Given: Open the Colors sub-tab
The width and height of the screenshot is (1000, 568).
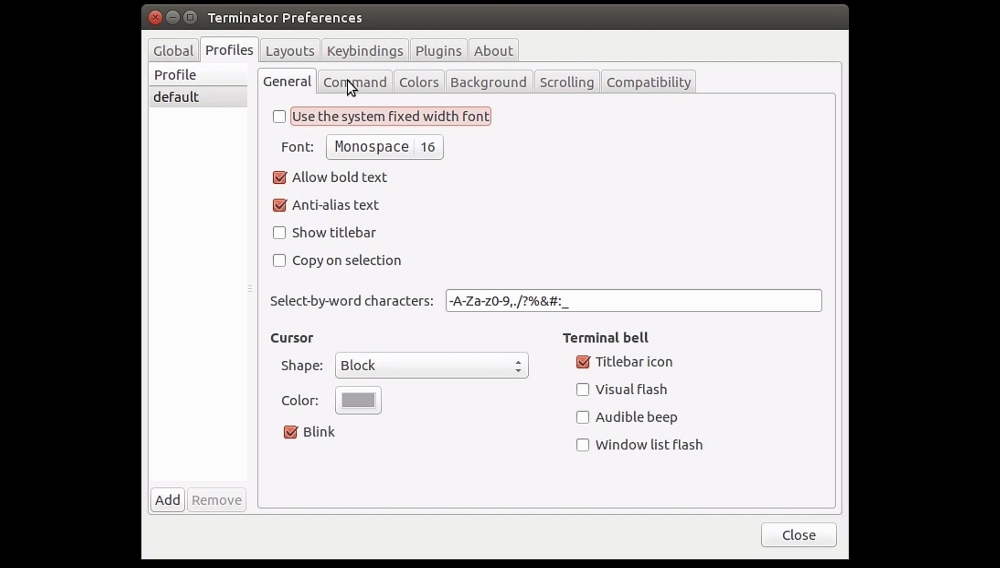Looking at the screenshot, I should click(418, 82).
